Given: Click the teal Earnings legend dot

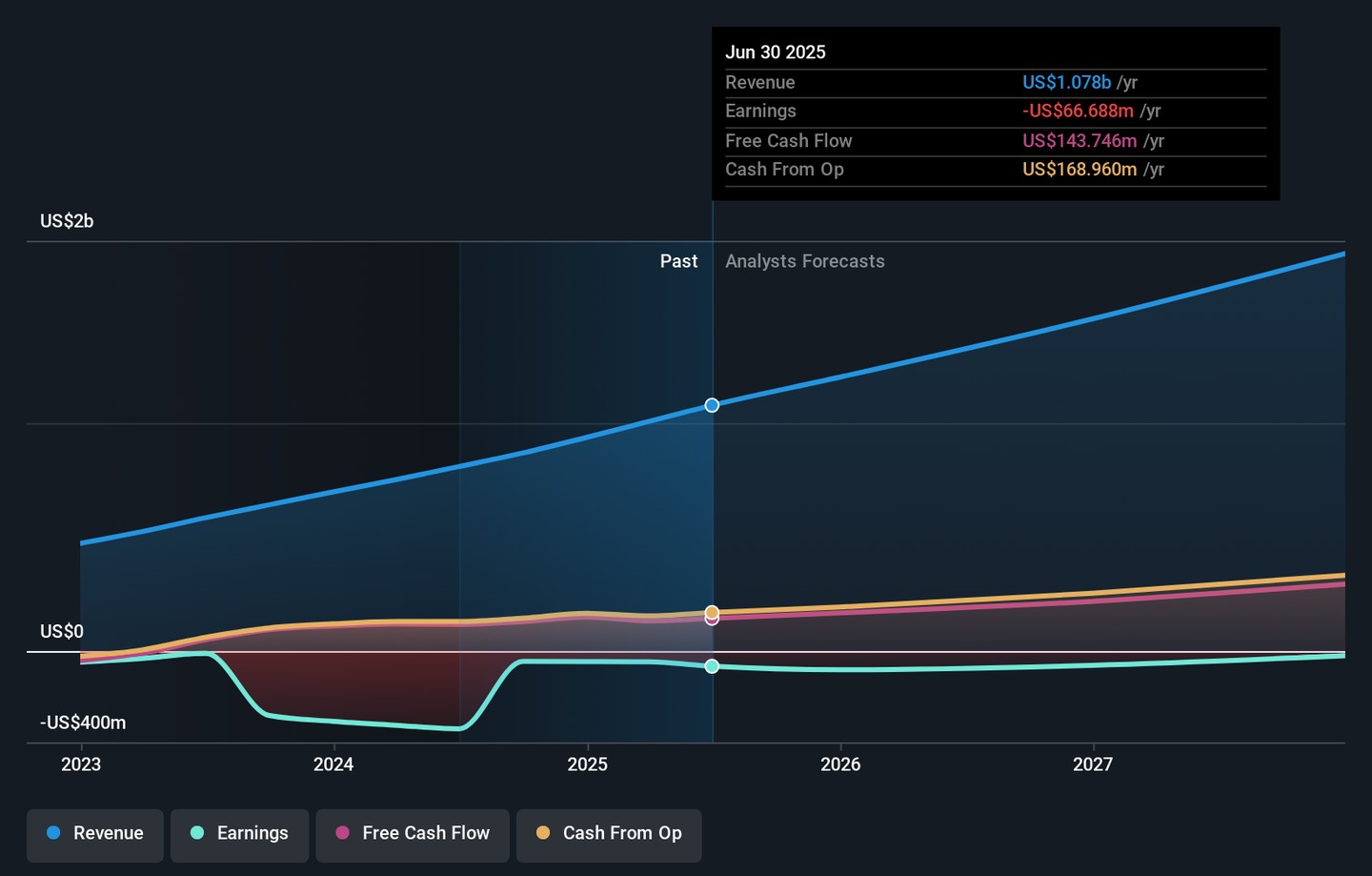Looking at the screenshot, I should 197,833.
